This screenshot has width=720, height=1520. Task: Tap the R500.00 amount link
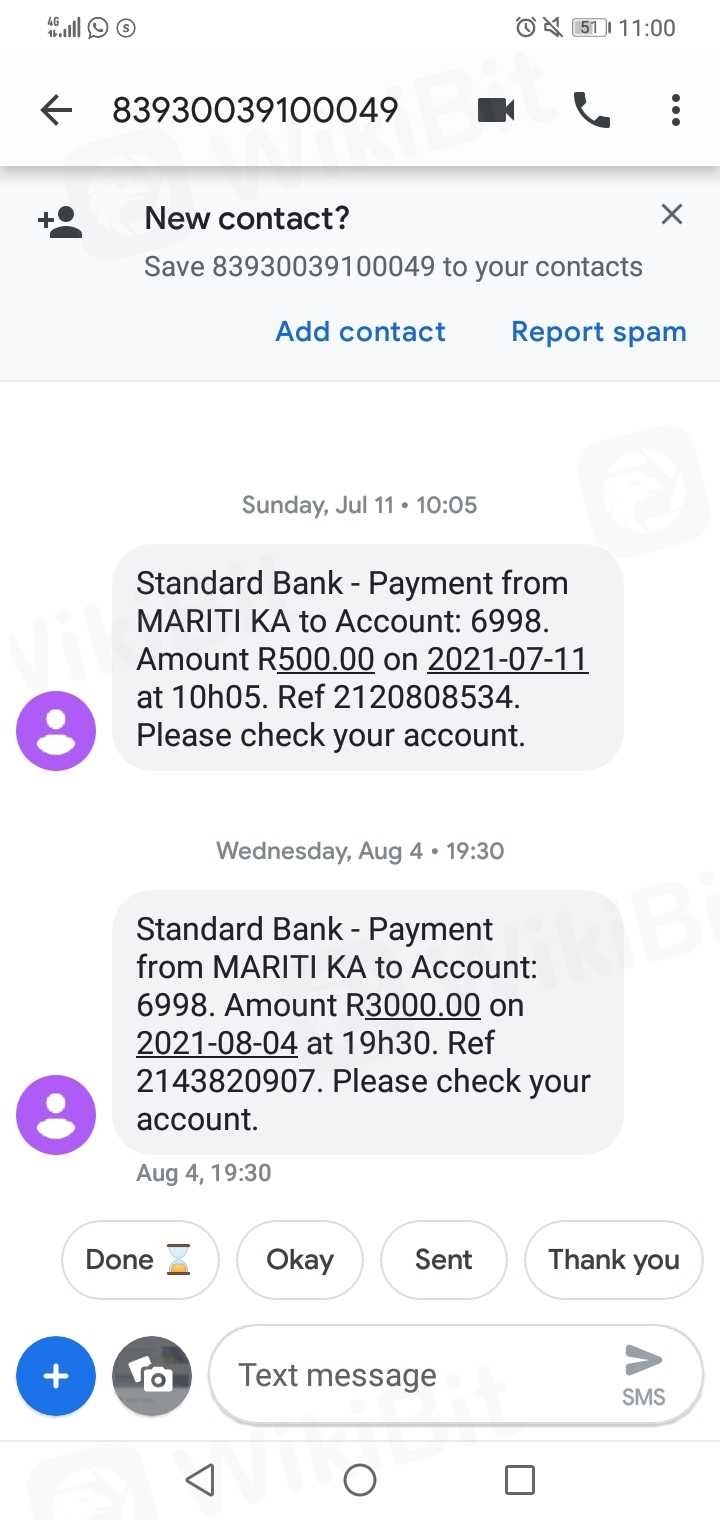click(x=326, y=660)
